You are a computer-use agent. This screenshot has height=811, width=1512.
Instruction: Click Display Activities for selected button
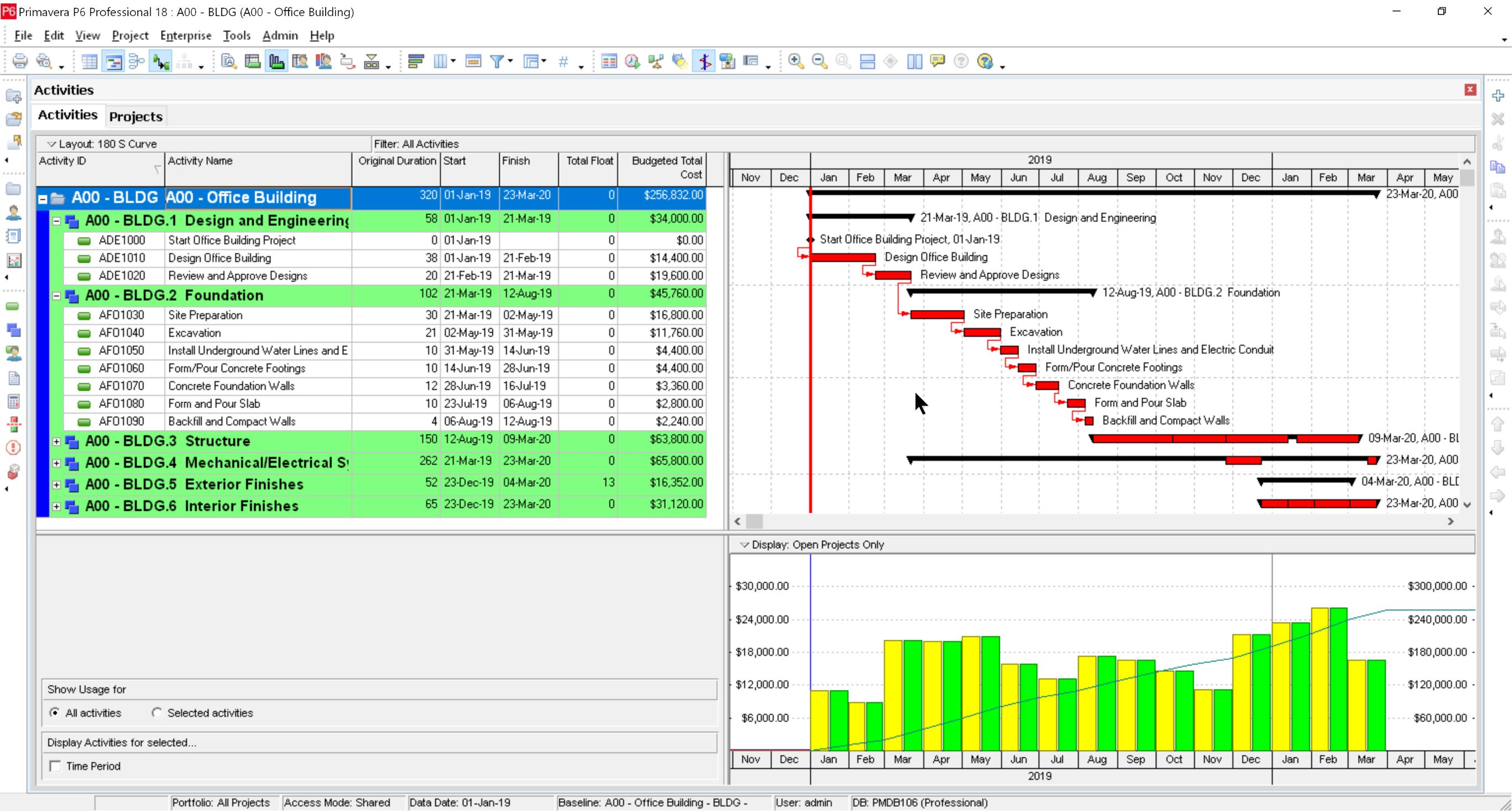coord(121,742)
